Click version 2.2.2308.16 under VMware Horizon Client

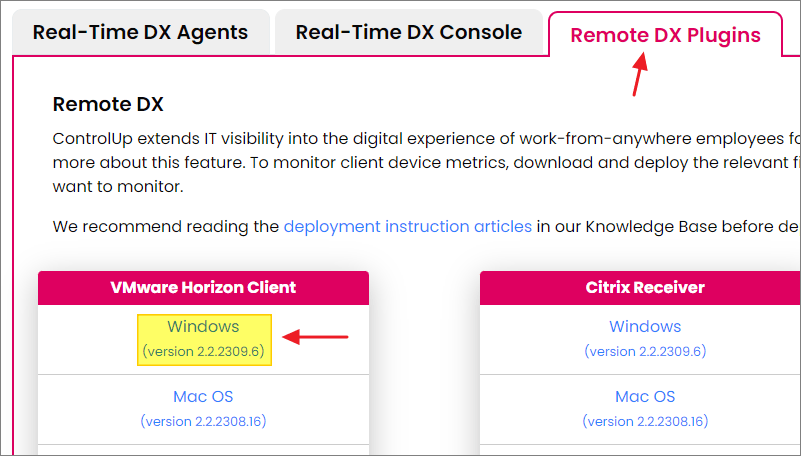[x=203, y=421]
